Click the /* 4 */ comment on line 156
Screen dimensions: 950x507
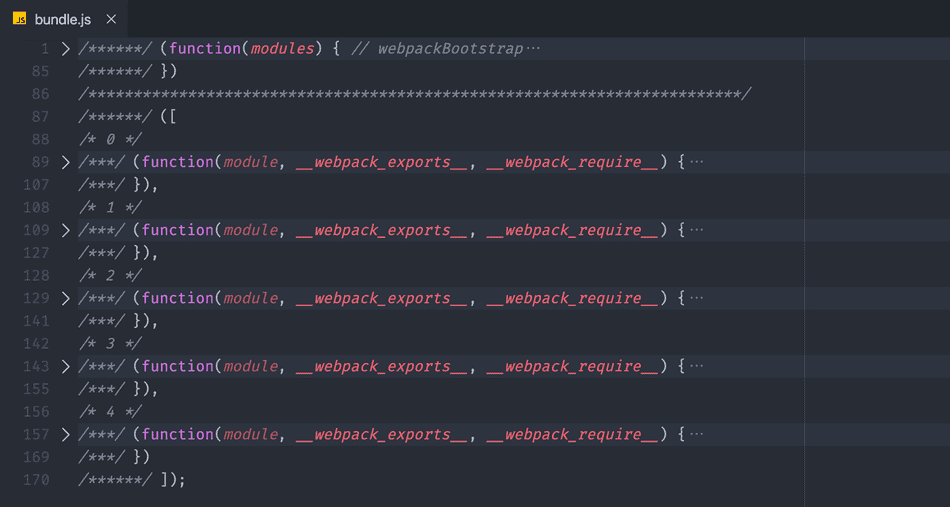tap(110, 411)
